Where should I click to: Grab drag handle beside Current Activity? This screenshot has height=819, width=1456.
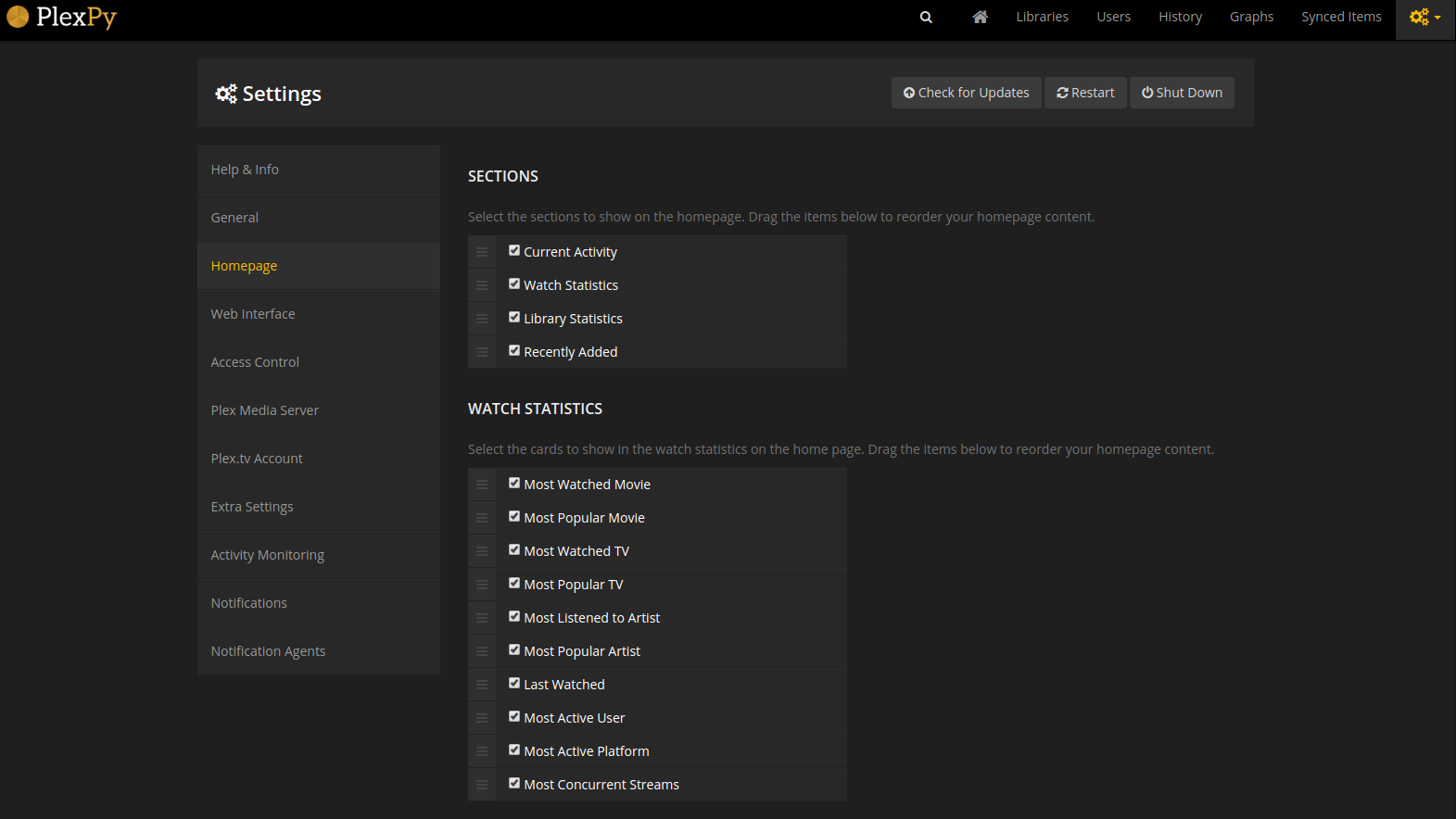(x=482, y=252)
